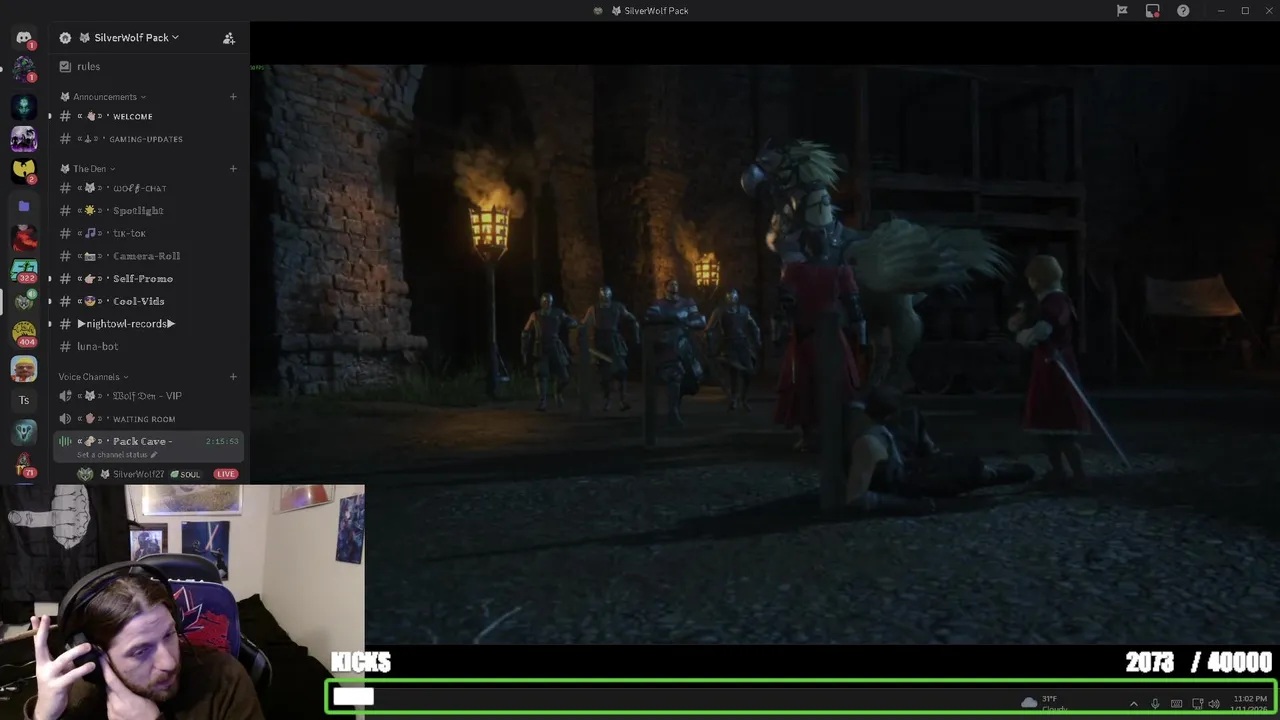
Task: Open Discord direct messages home icon
Action: point(24,38)
